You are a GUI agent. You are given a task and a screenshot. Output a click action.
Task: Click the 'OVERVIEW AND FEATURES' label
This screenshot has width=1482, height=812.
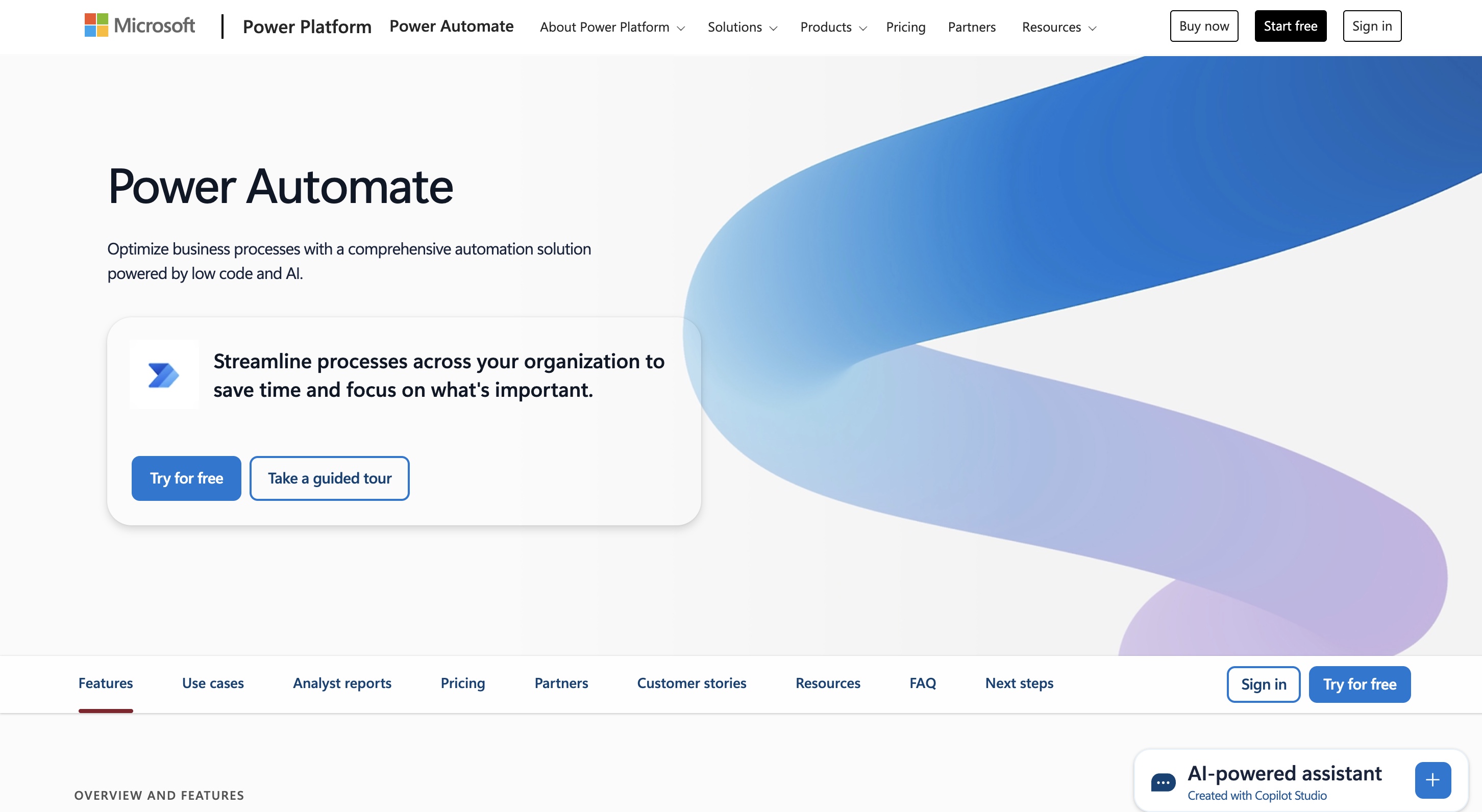(x=159, y=795)
